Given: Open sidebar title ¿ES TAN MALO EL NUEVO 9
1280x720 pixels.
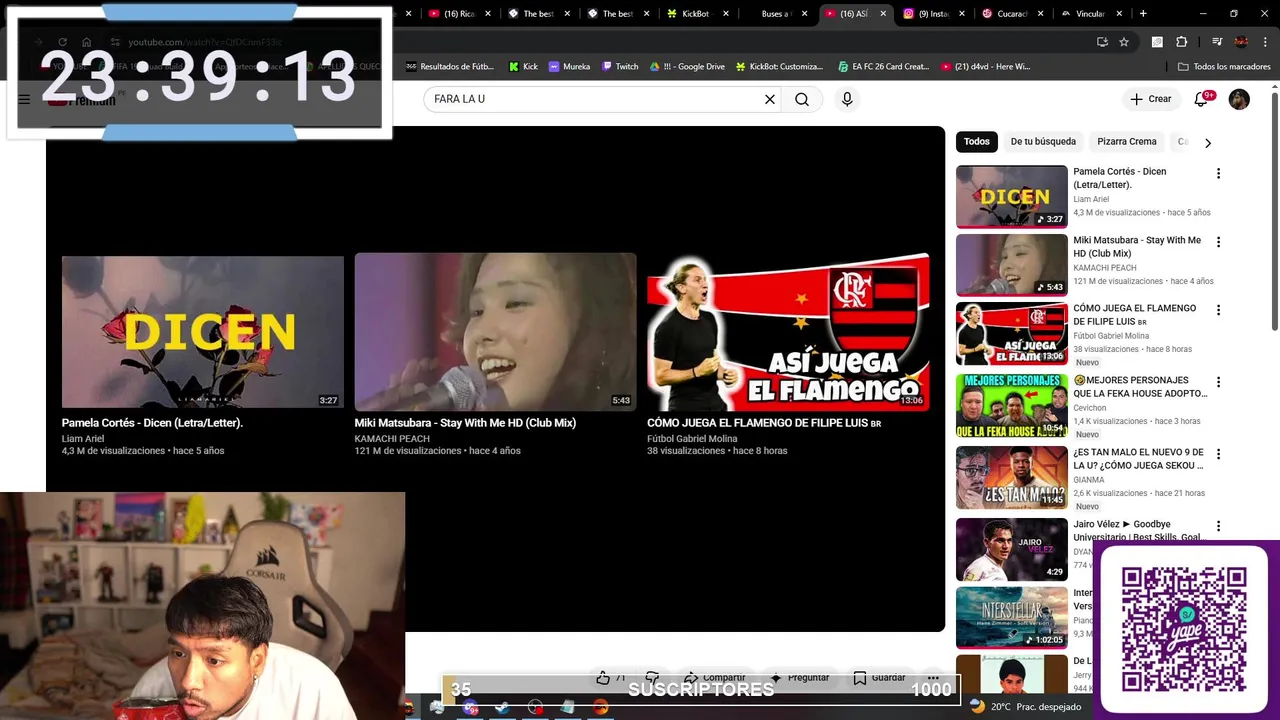Looking at the screenshot, I should (1138, 459).
